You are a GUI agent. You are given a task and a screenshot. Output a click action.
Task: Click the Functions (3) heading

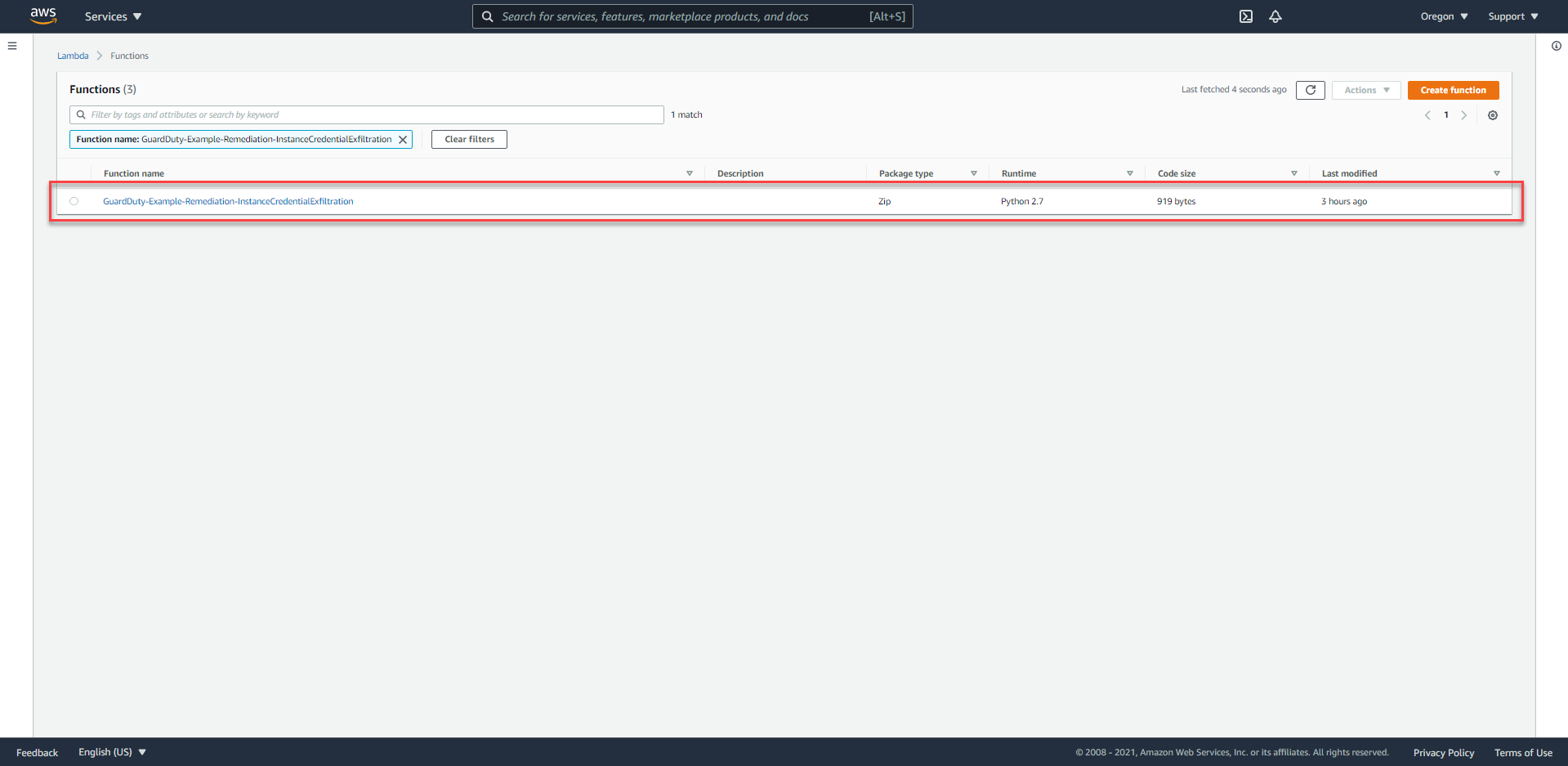tap(103, 89)
